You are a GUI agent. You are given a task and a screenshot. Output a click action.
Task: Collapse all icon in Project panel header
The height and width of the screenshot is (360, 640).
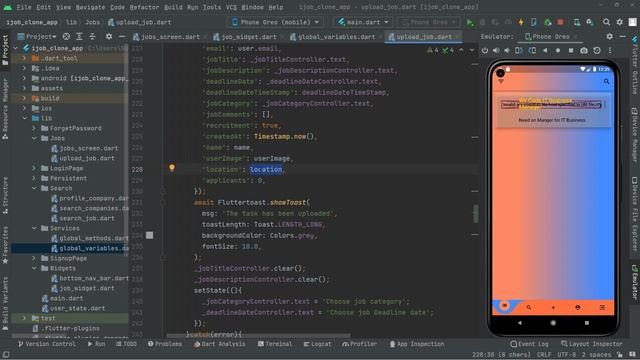point(92,36)
